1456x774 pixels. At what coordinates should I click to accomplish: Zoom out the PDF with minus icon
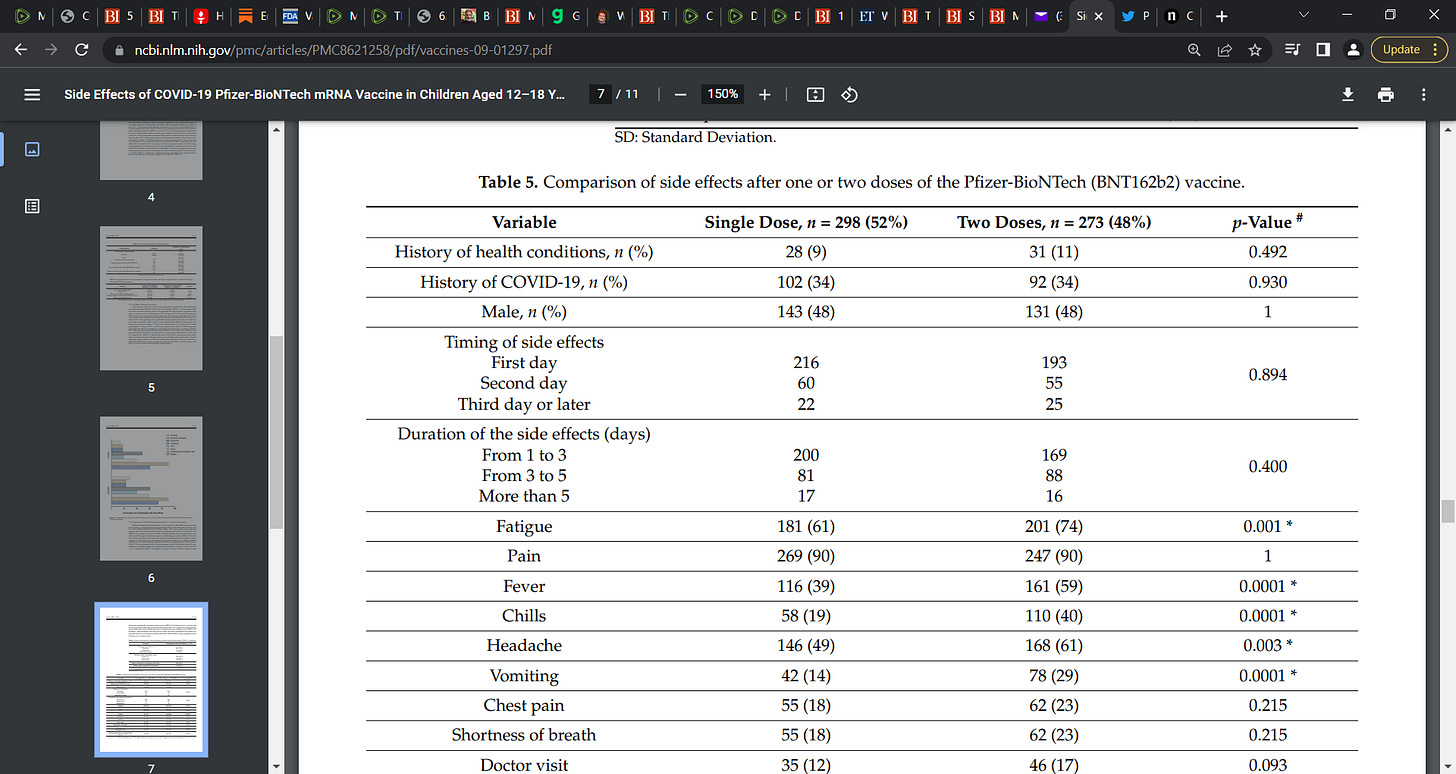(x=680, y=94)
